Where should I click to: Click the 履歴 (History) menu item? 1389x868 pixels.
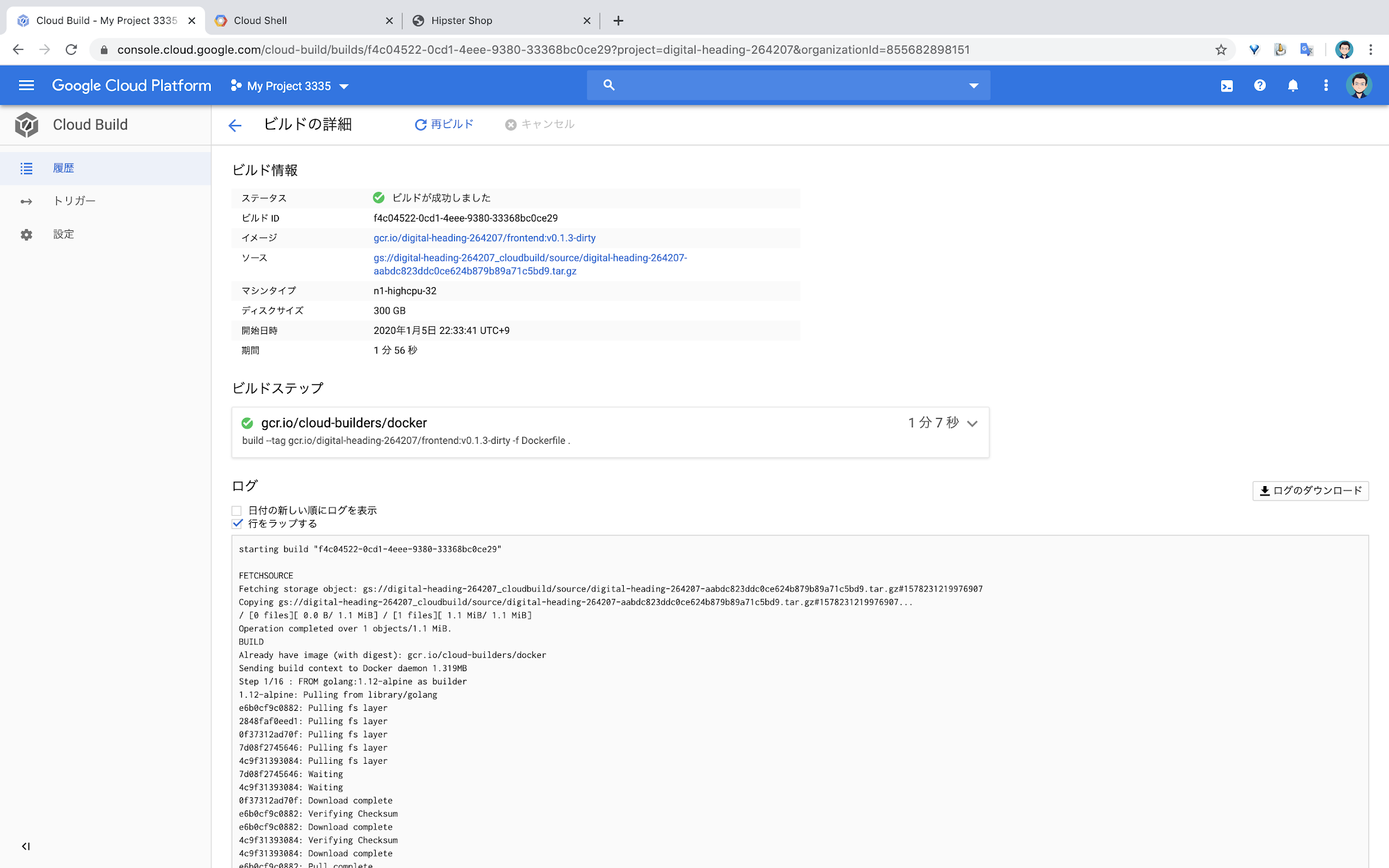[63, 167]
